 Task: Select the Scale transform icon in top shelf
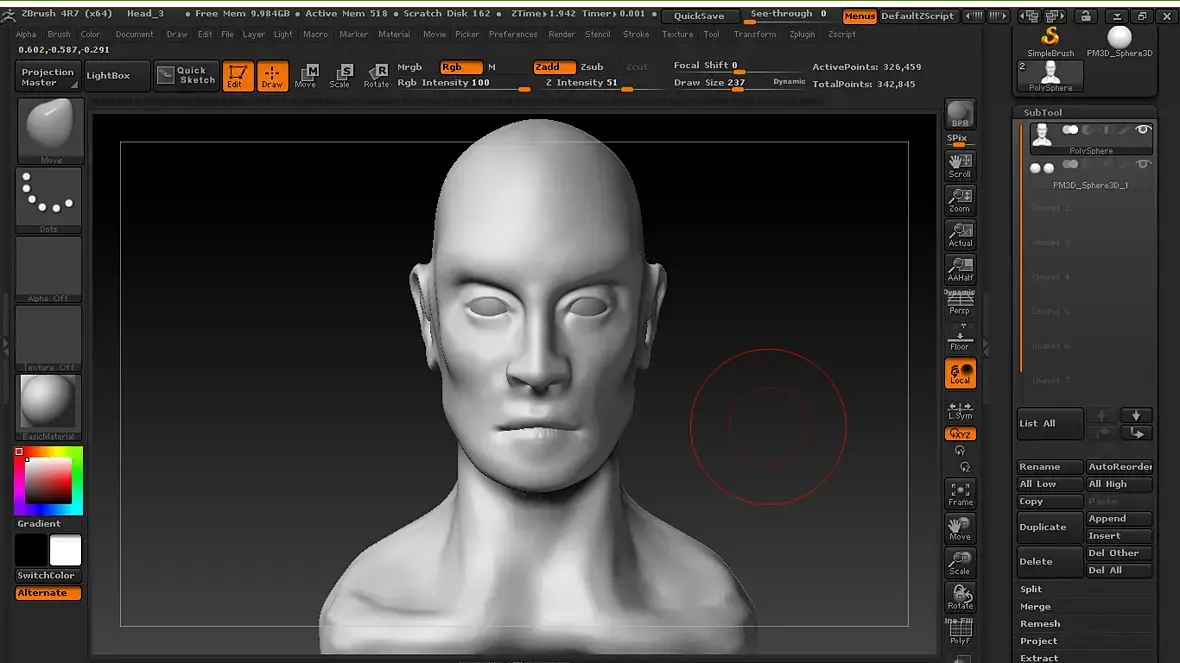tap(340, 76)
